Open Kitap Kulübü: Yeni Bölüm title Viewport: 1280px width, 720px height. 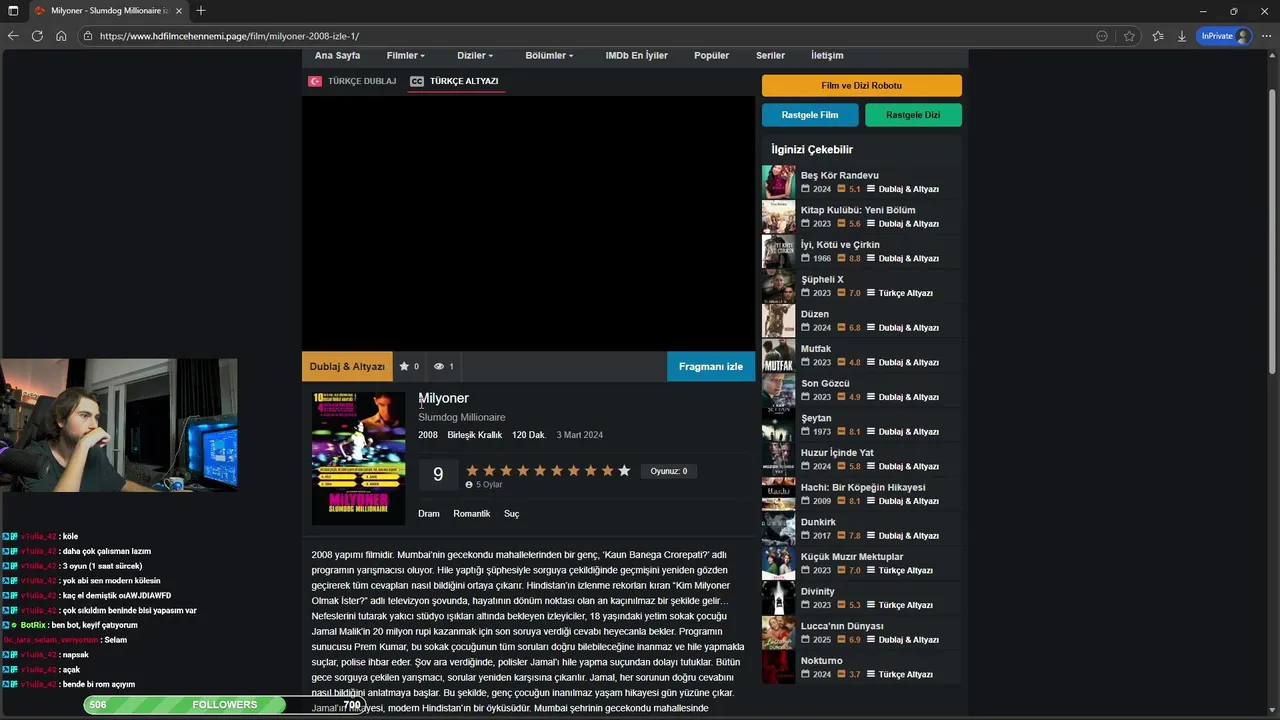click(x=858, y=210)
